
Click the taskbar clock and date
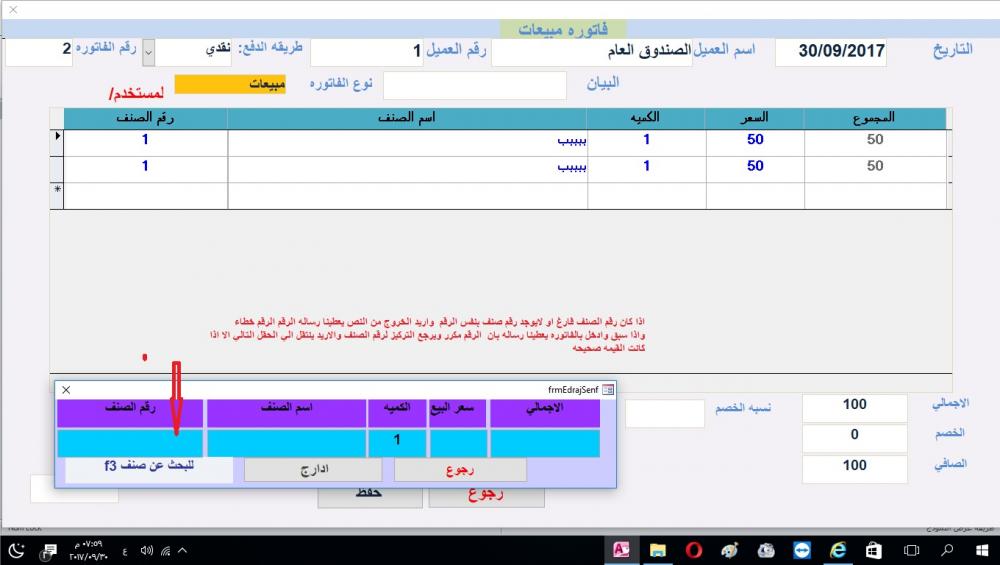(x=88, y=550)
